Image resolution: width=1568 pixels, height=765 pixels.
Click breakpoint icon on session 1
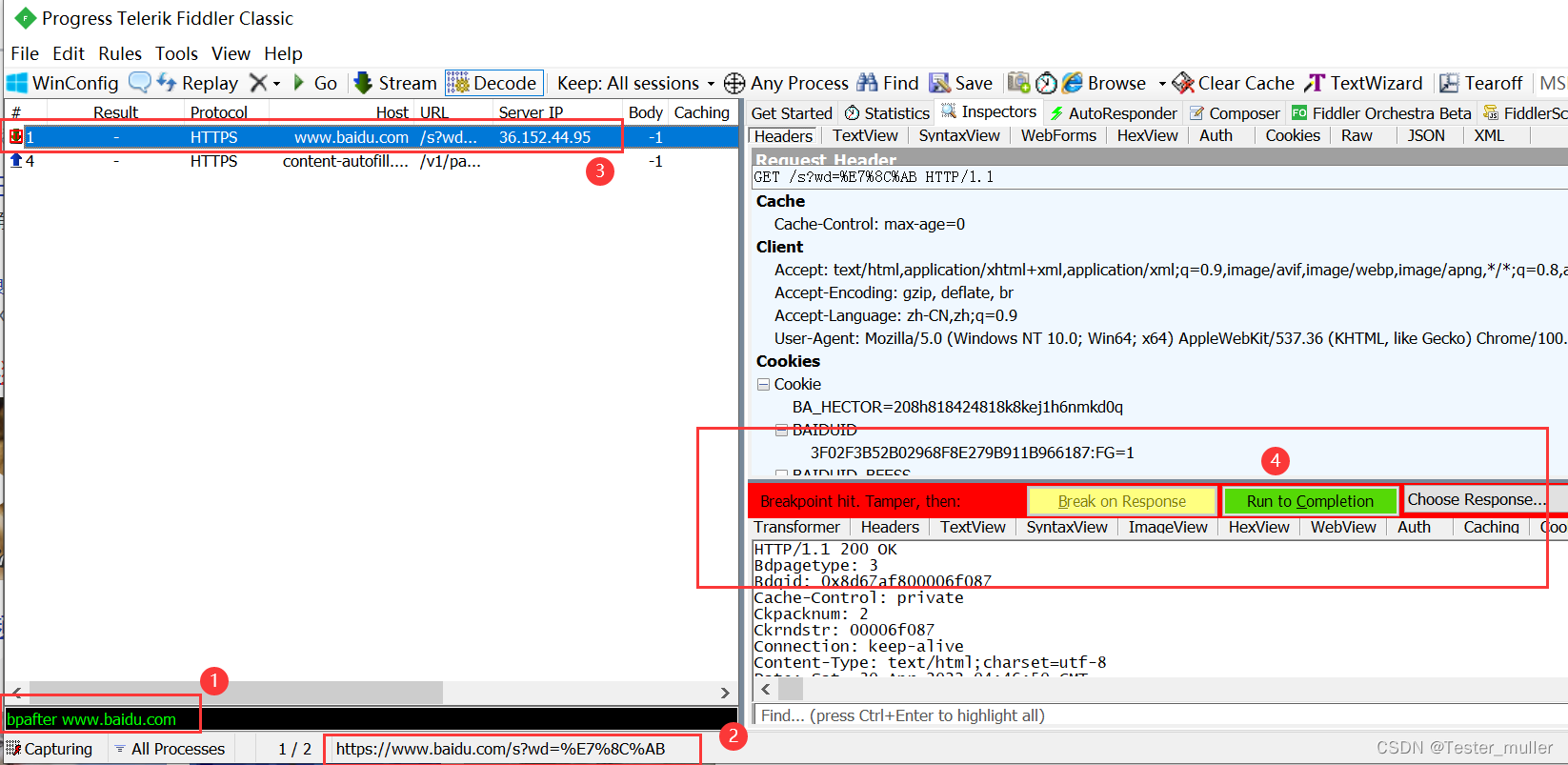pyautogui.click(x=16, y=137)
